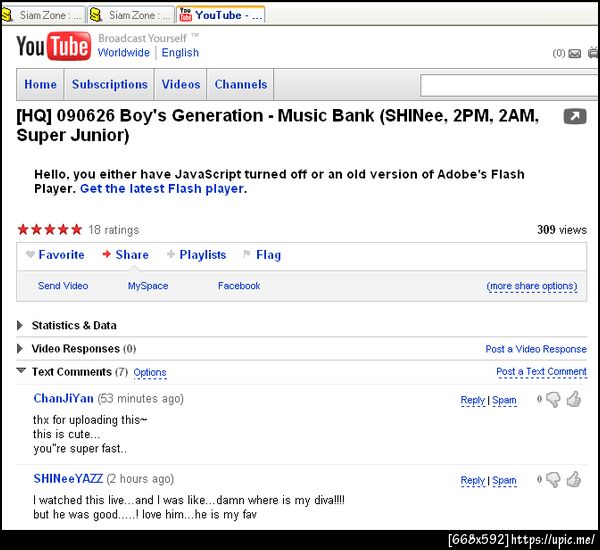Click in the search input field
Viewport: 600px width, 550px height.
tap(509, 85)
